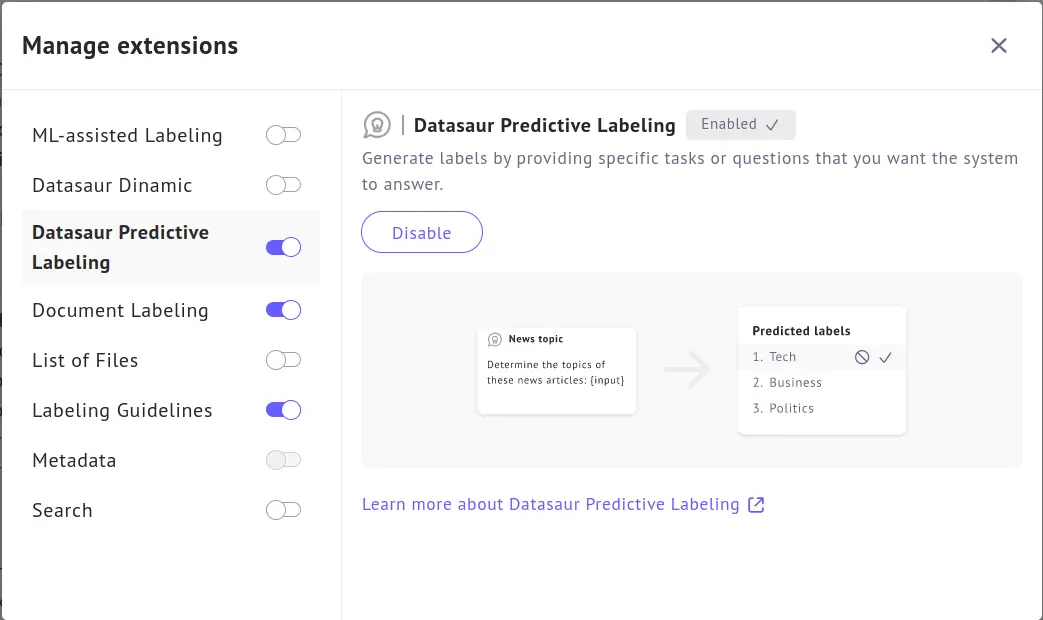Switch off Labeling Guidelines toggle

(x=283, y=410)
